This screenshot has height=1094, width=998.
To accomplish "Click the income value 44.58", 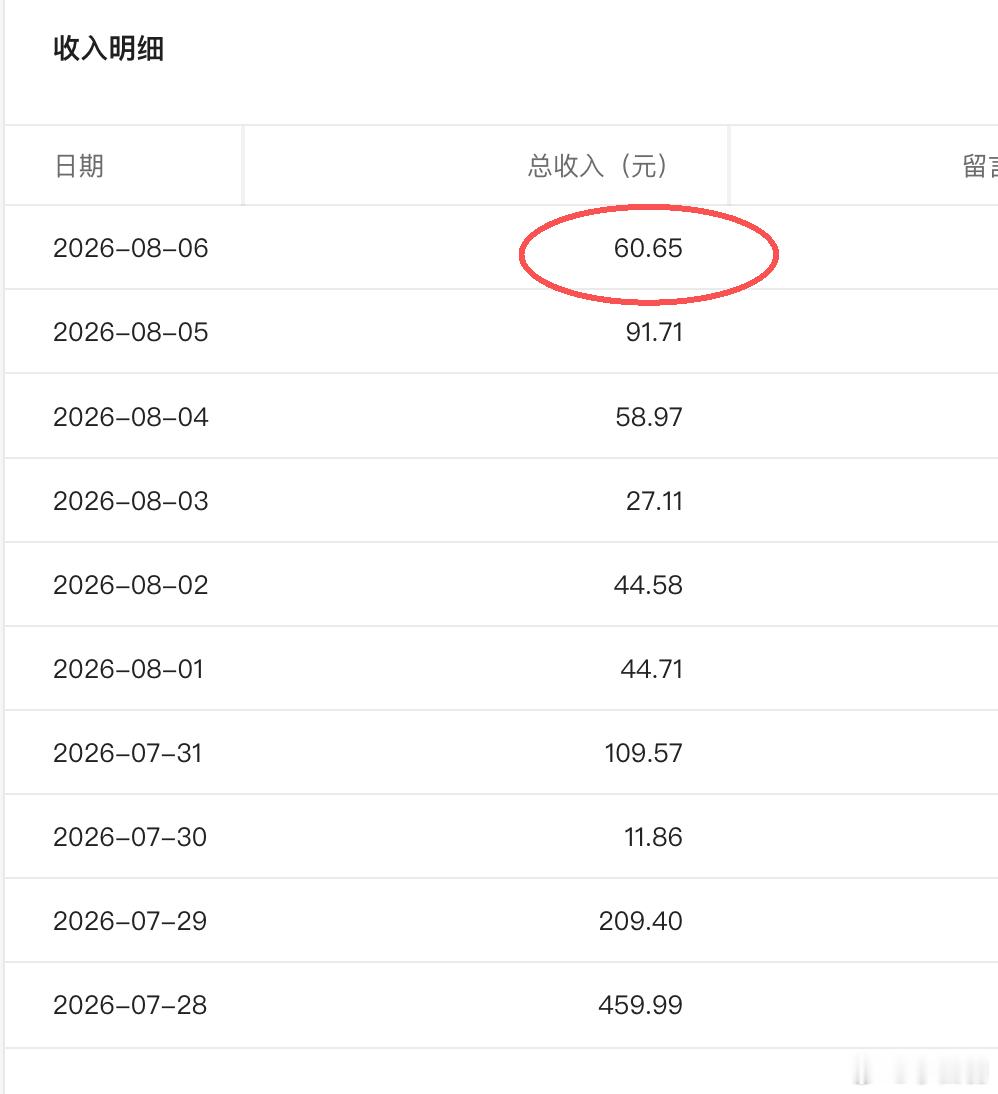I will [648, 585].
